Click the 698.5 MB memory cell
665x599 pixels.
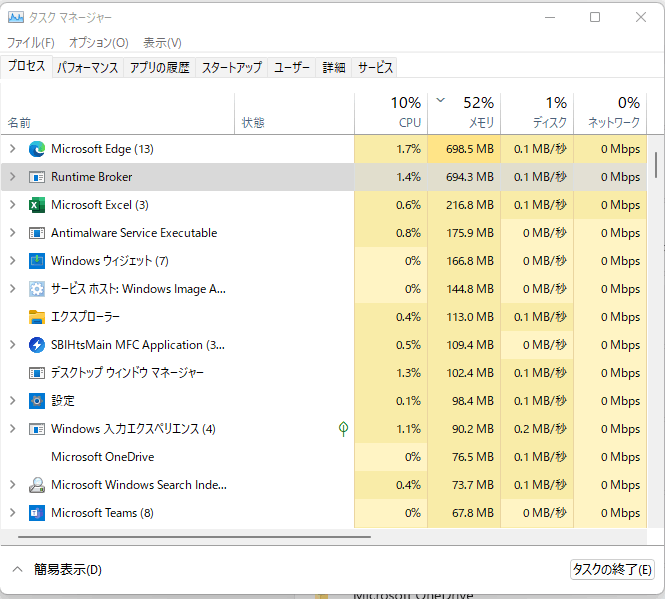point(464,149)
